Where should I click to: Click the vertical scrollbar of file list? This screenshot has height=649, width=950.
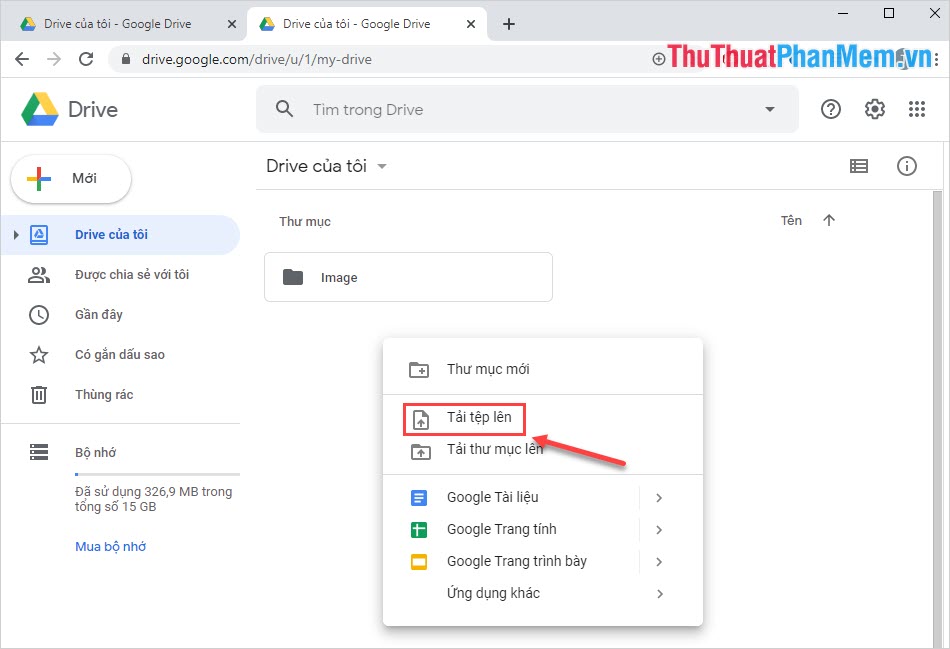coord(937,418)
